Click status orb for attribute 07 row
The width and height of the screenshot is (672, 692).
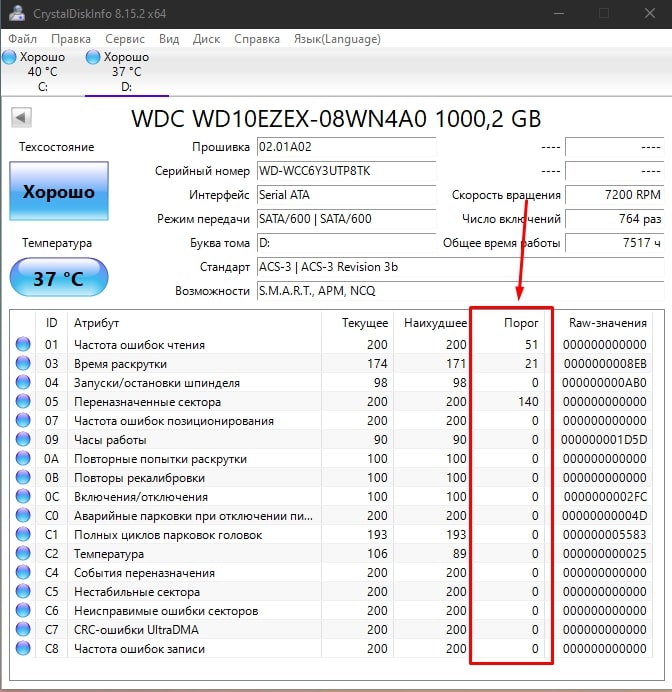click(x=23, y=420)
